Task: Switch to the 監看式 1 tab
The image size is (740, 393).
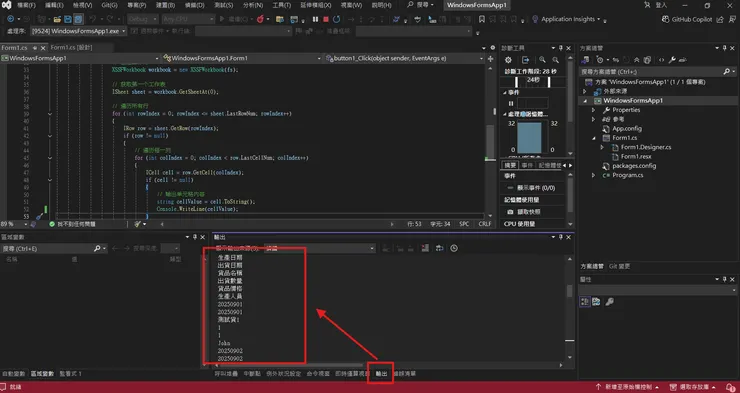Action: click(70, 374)
